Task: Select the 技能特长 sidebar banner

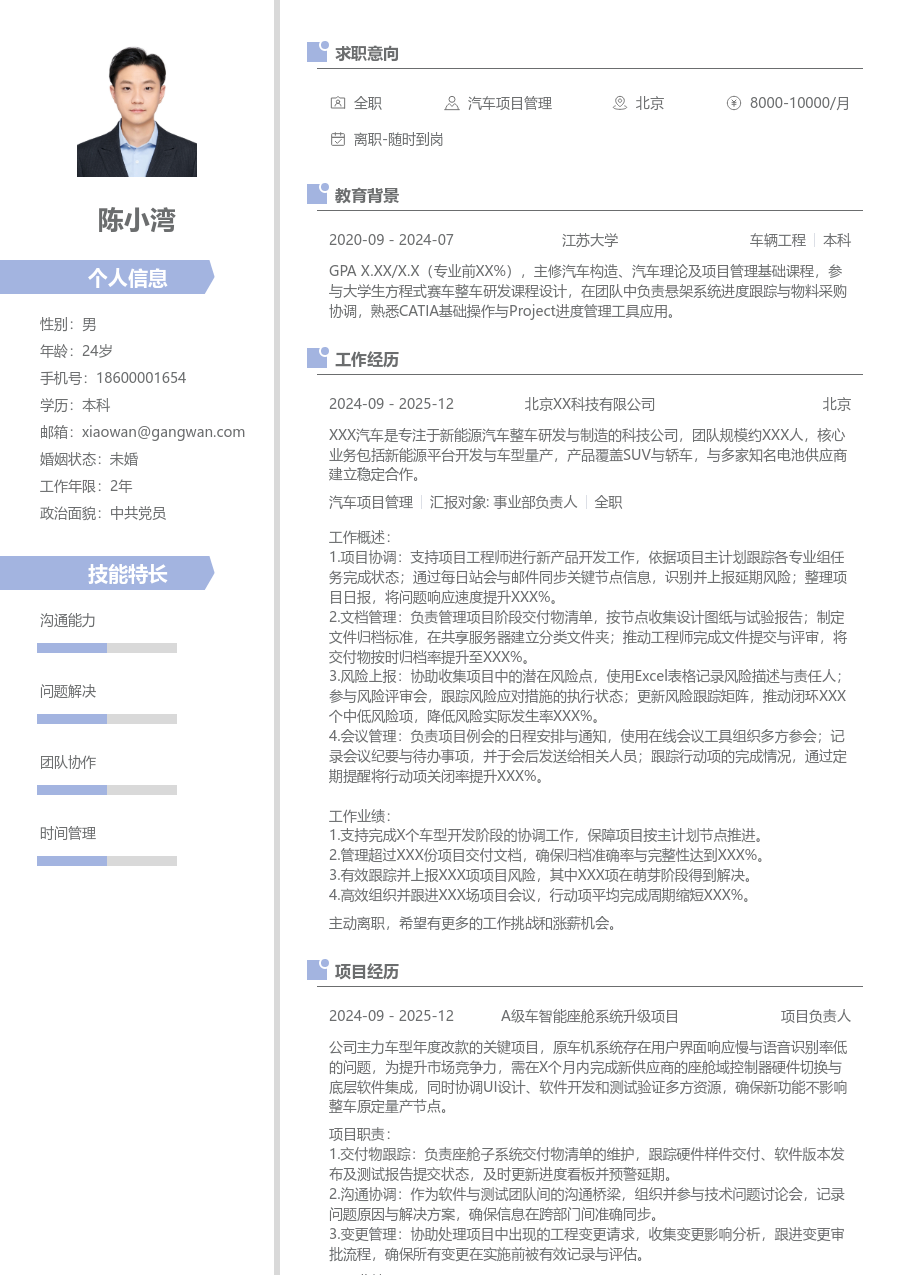Action: tap(107, 574)
